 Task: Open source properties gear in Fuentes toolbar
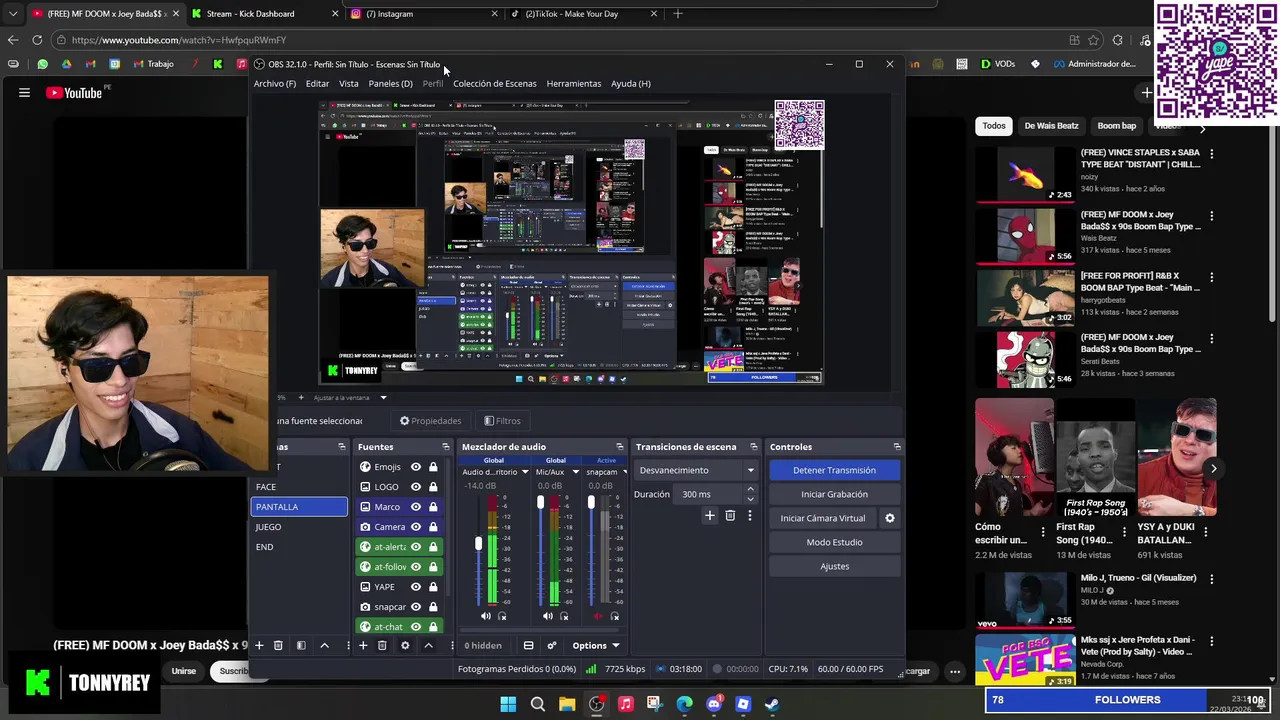point(405,646)
